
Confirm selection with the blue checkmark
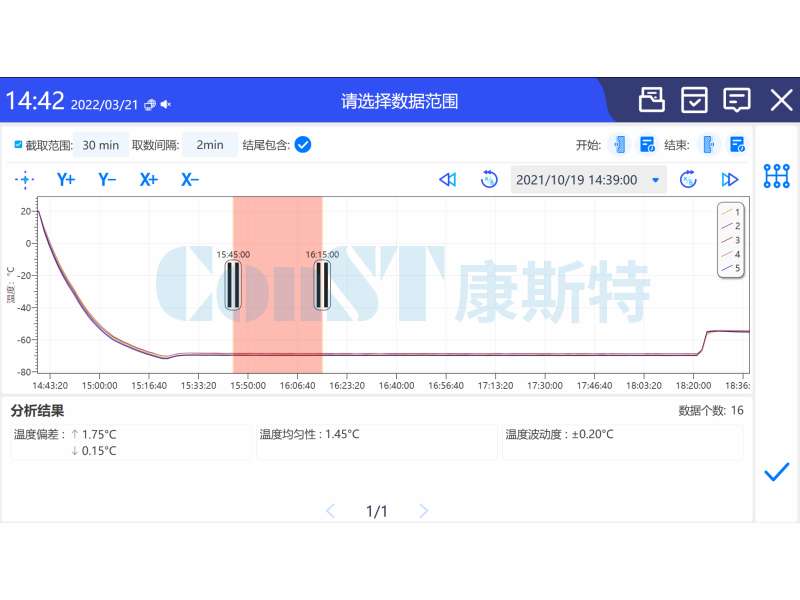coord(776,473)
